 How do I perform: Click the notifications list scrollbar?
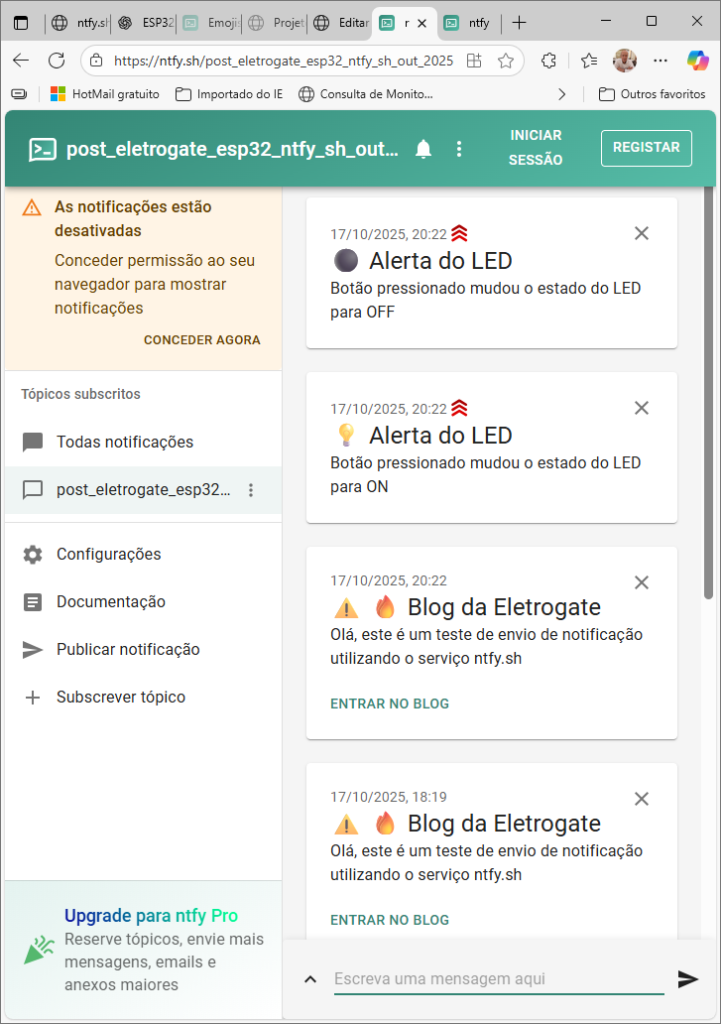click(708, 400)
